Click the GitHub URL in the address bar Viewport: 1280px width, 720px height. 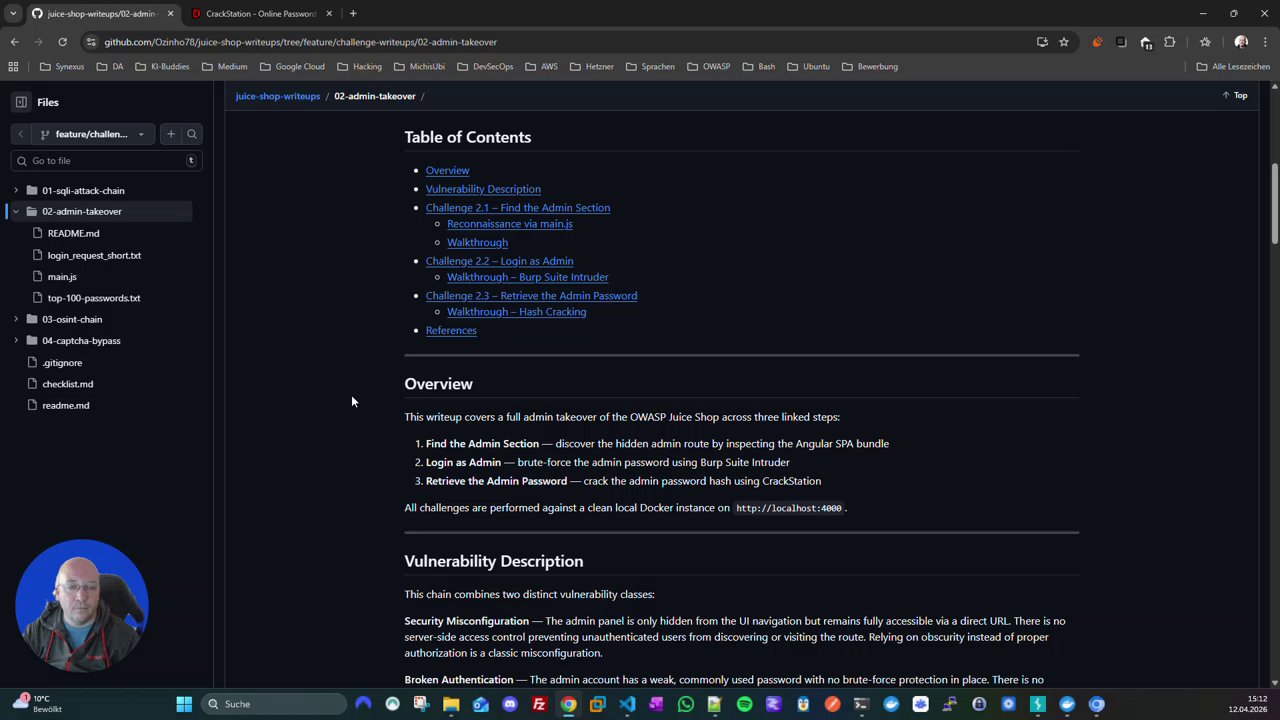(x=300, y=42)
